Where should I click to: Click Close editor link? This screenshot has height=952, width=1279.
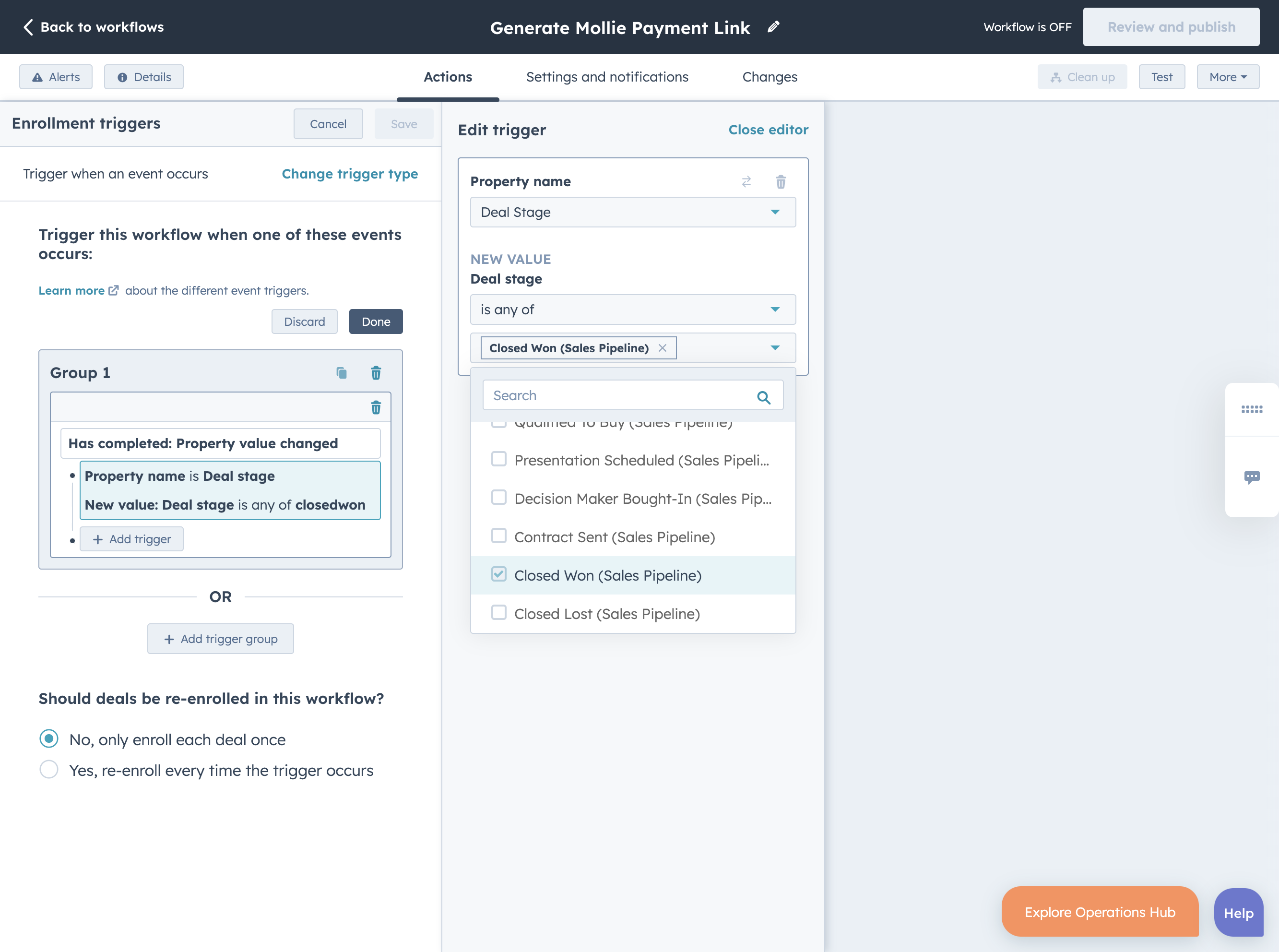click(x=768, y=130)
